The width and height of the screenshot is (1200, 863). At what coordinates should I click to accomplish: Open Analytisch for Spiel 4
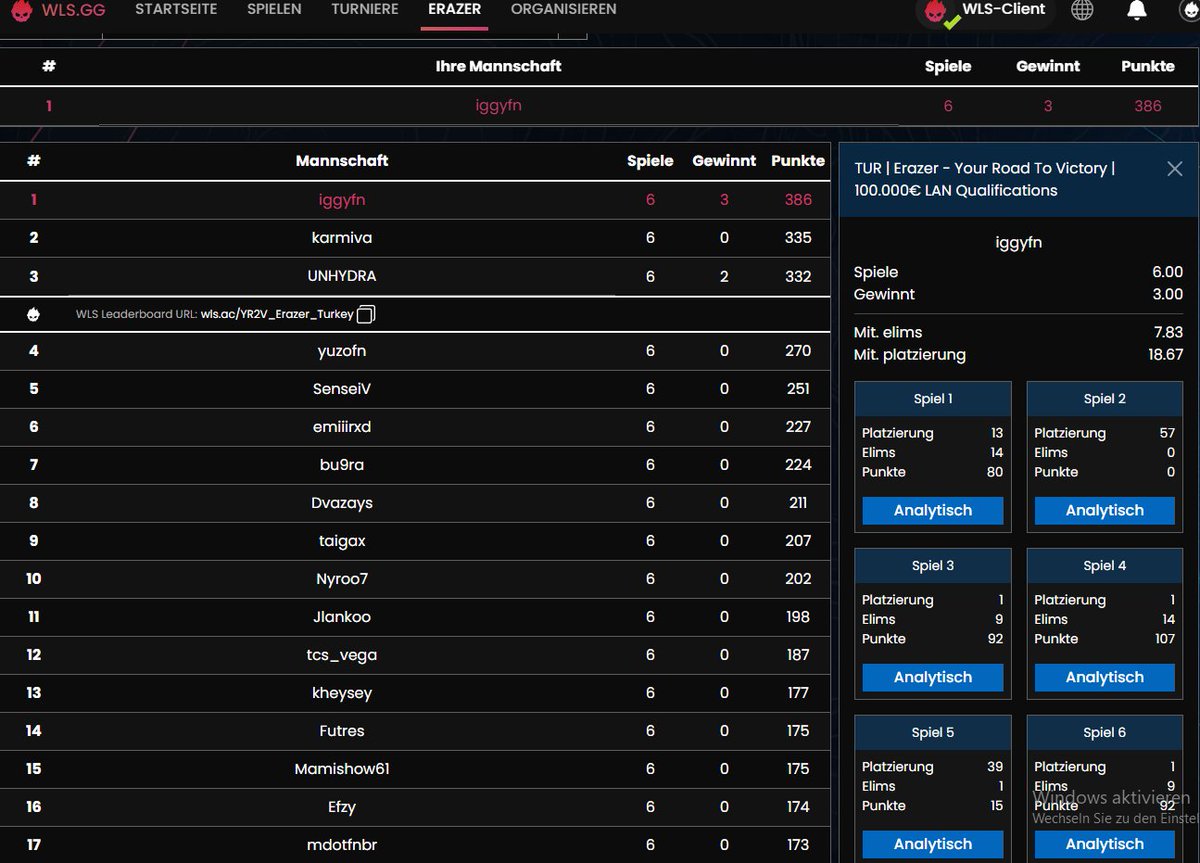[x=1105, y=677]
